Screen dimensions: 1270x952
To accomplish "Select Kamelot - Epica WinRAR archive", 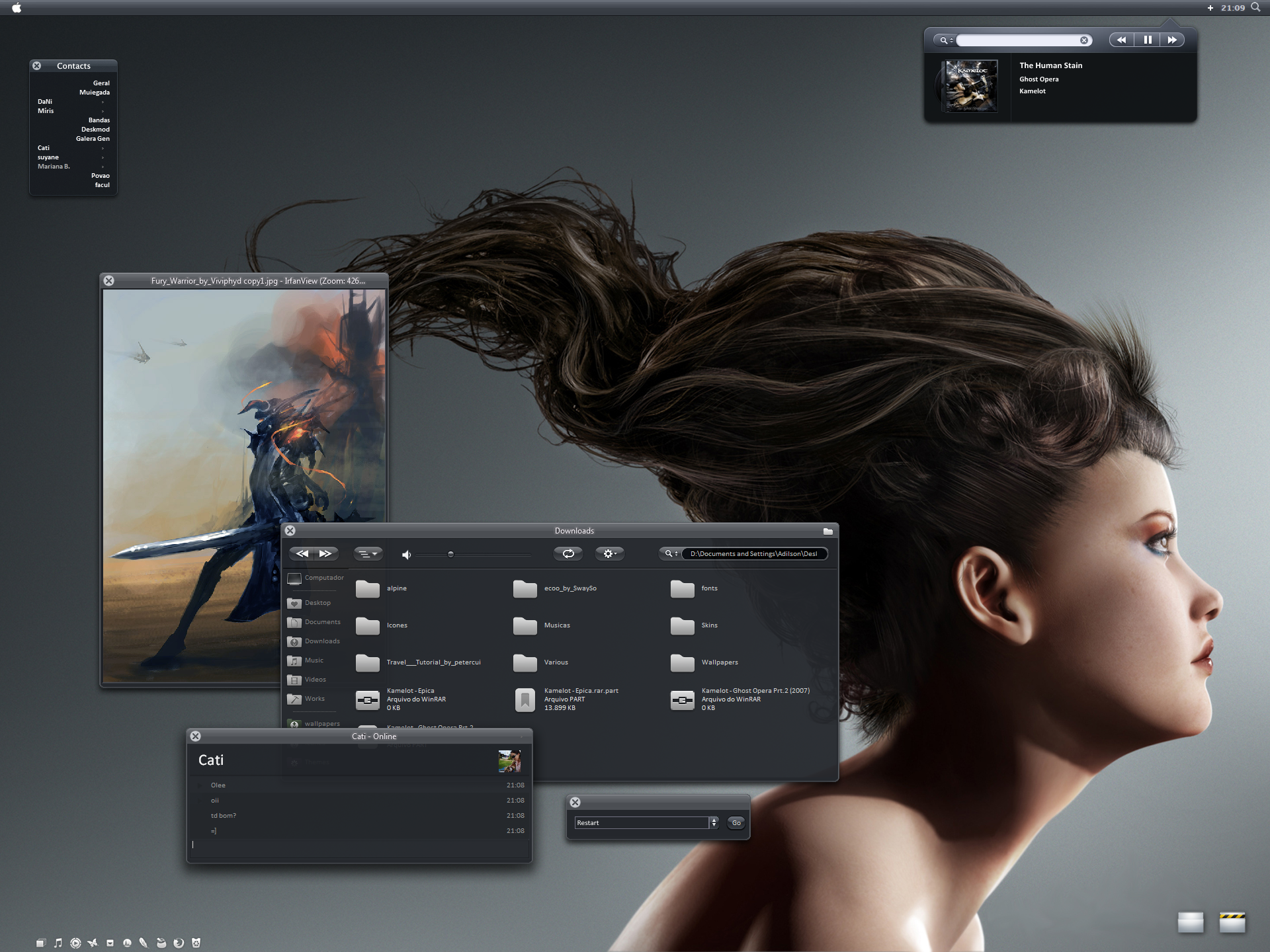I will coord(401,699).
